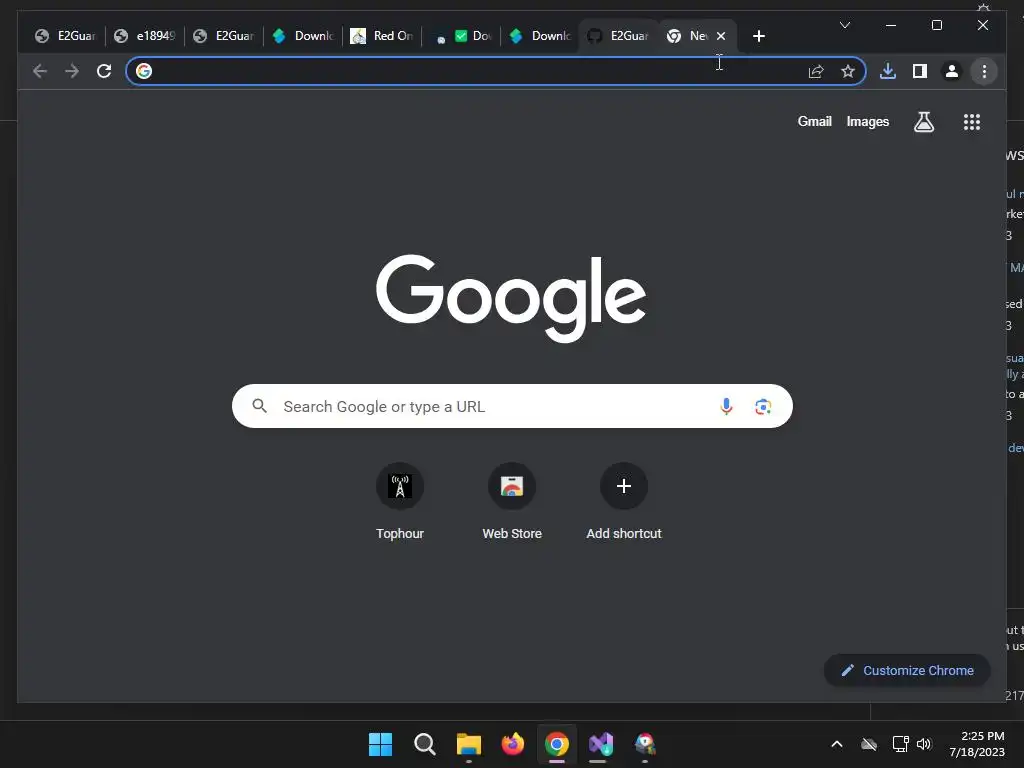
Task: Click the Chrome taskbar icon
Action: pyautogui.click(x=556, y=744)
